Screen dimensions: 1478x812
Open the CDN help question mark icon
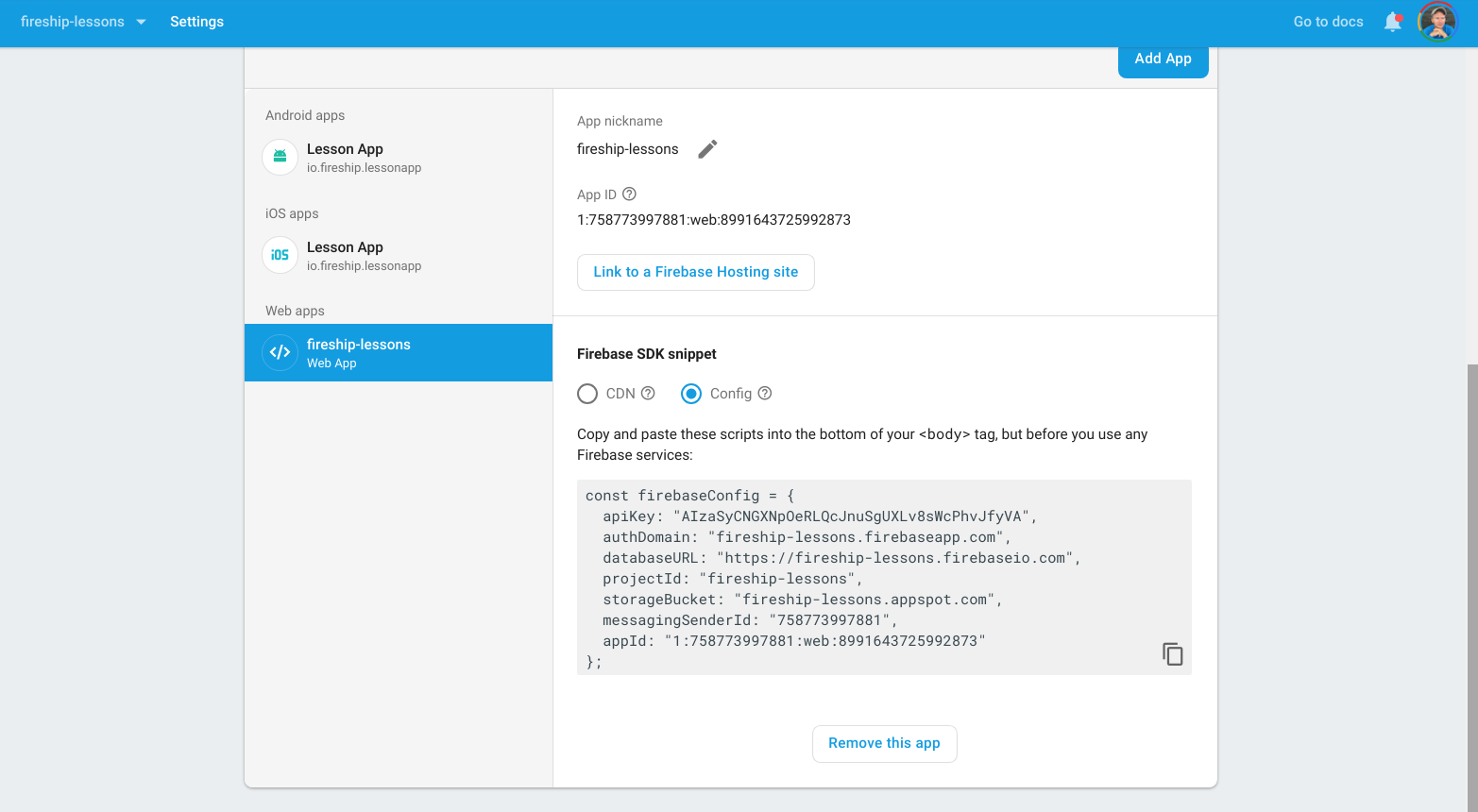649,393
